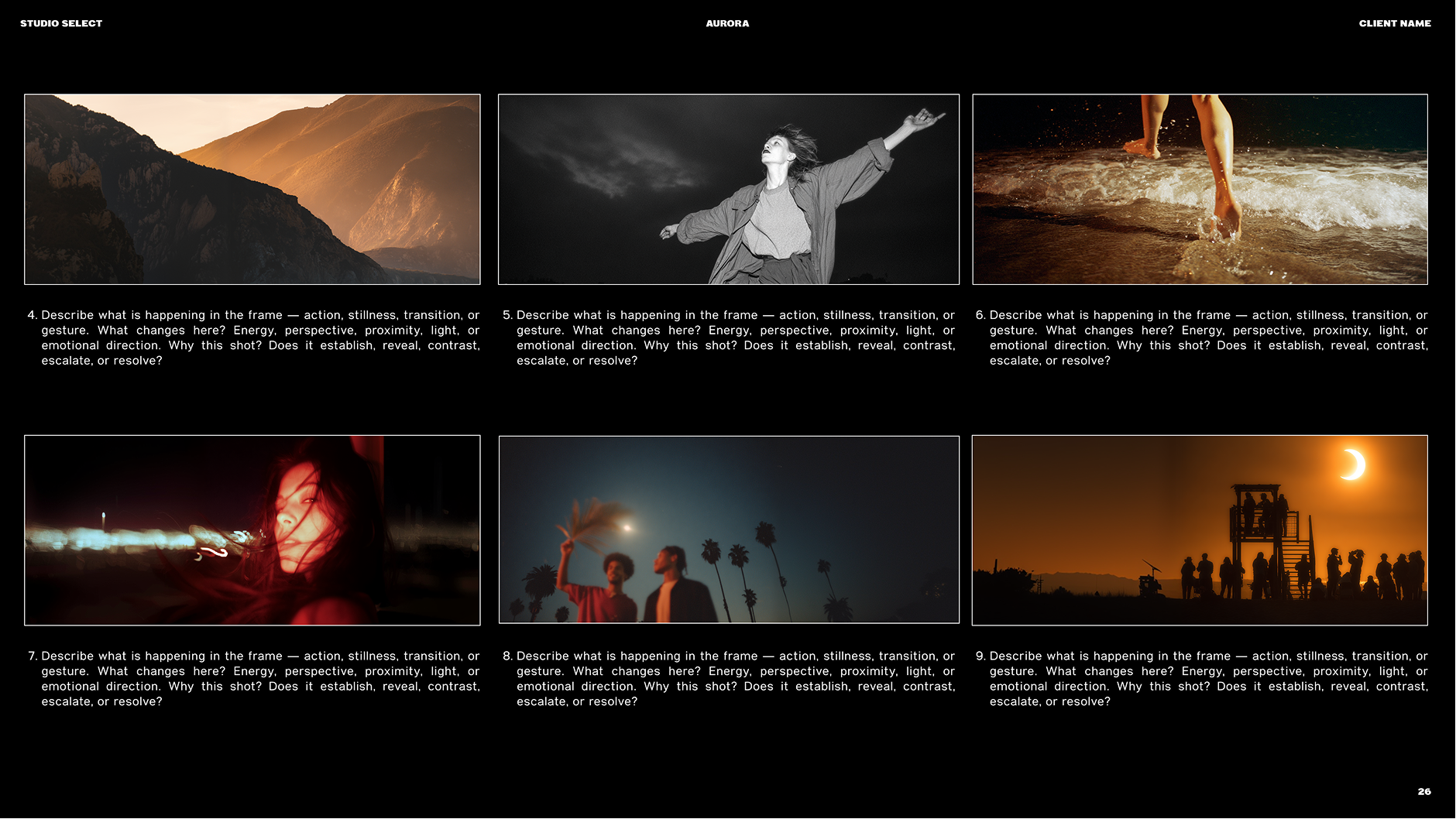This screenshot has width=1456, height=819.
Task: Select the crescent eclipse silhouette frame
Action: point(1200,530)
